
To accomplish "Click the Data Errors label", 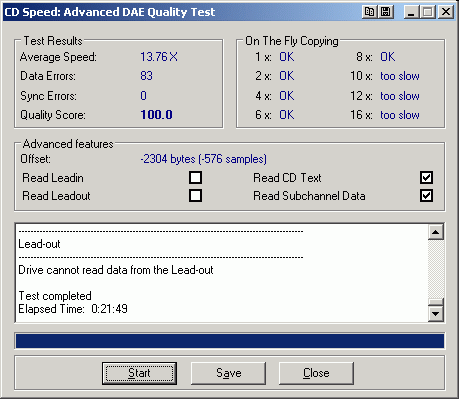I will (48, 76).
